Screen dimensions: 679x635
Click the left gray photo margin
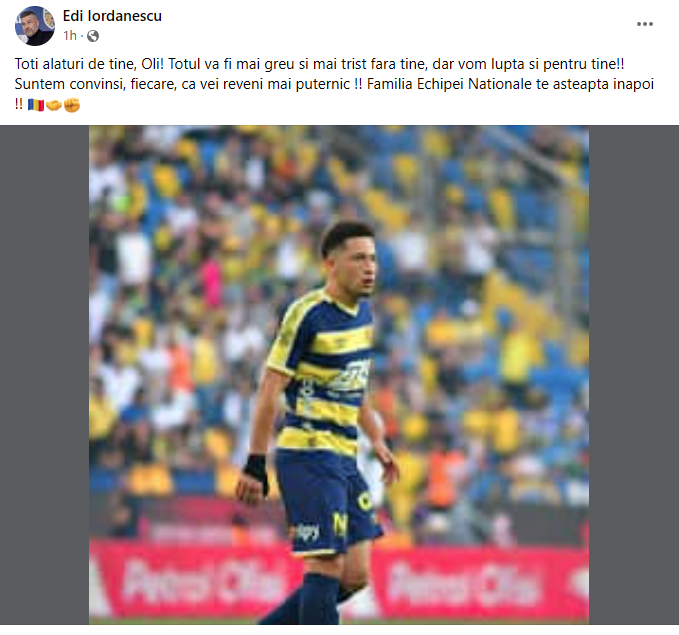[x=45, y=375]
